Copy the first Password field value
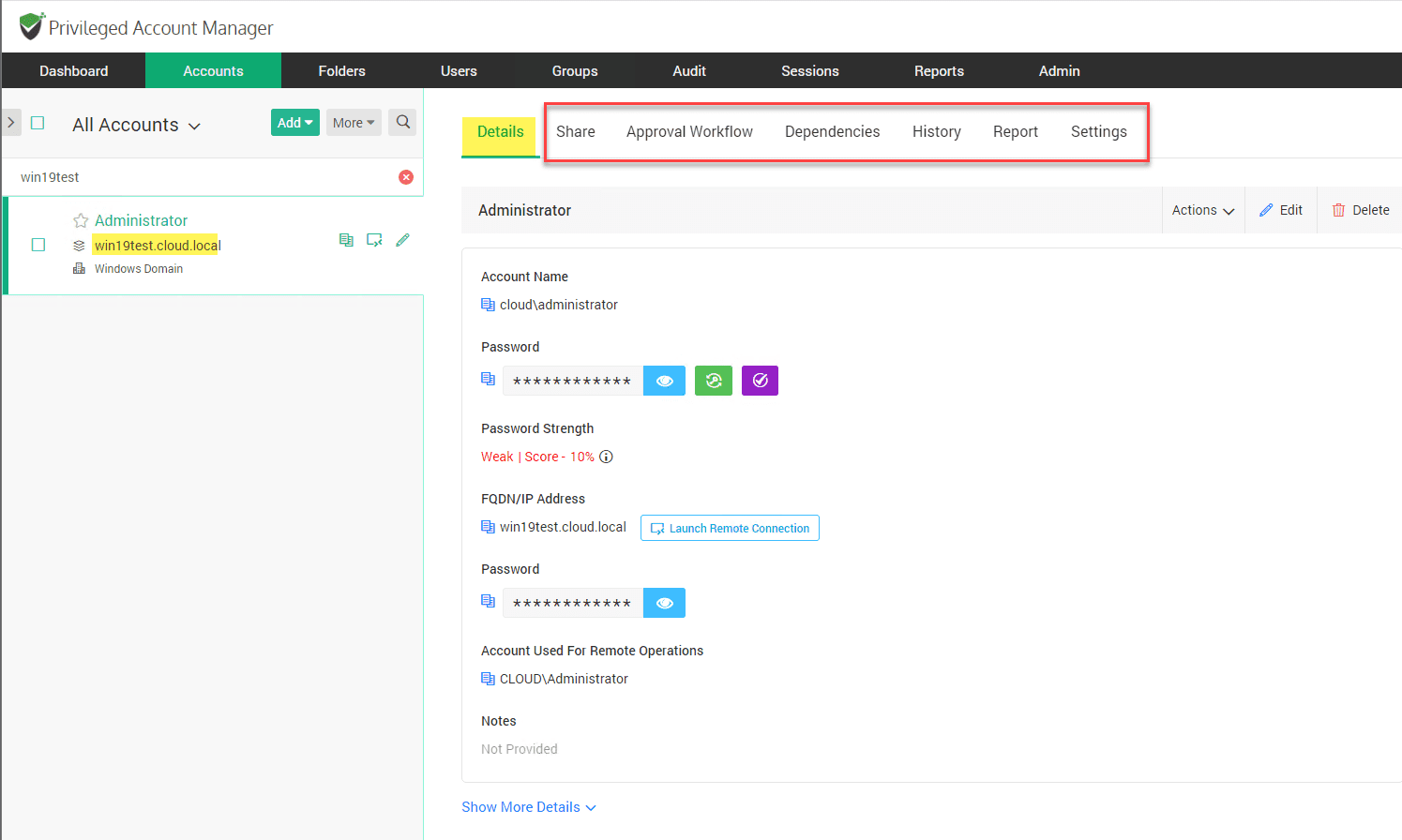 pyautogui.click(x=488, y=379)
